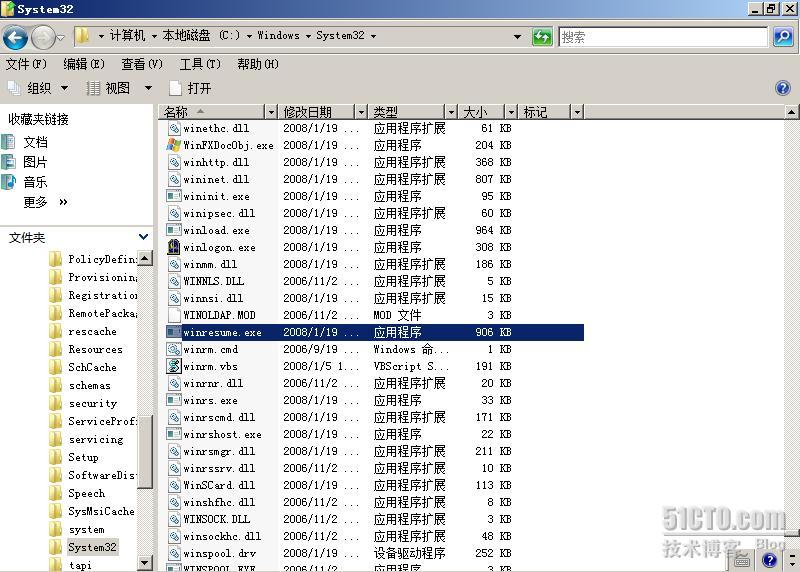
Task: Click the security folder icon in tree
Action: point(56,403)
